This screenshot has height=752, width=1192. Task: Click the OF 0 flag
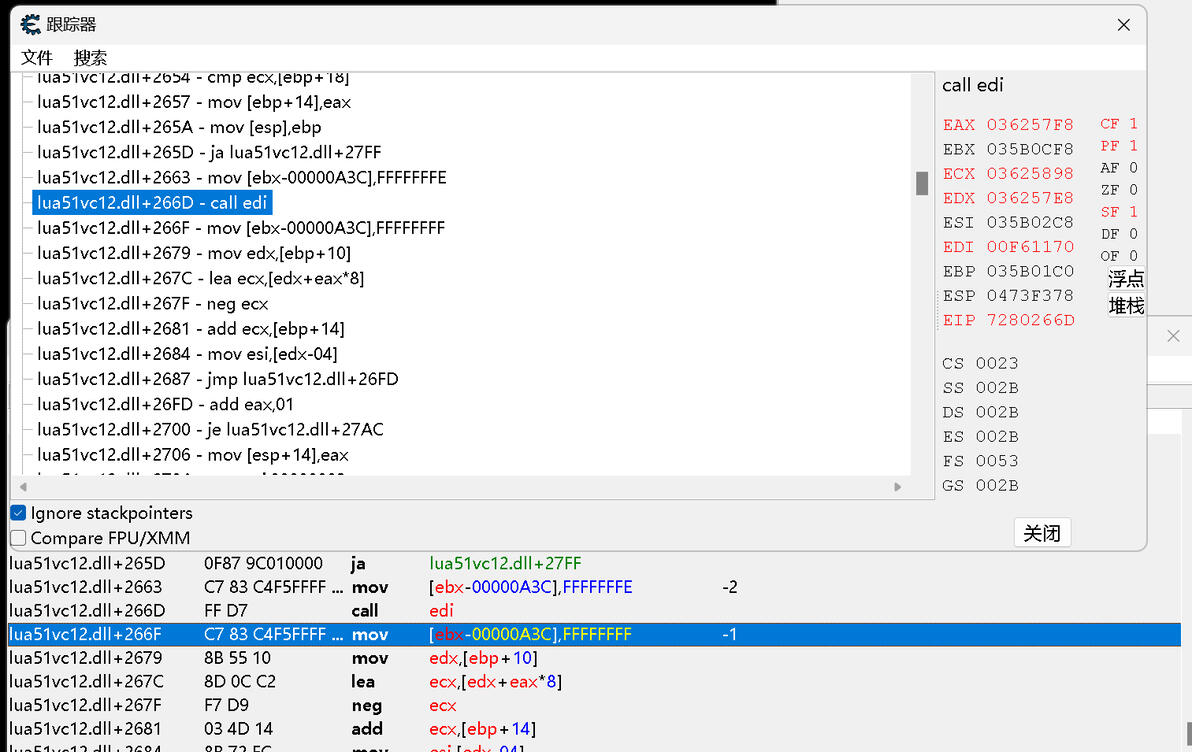1119,255
